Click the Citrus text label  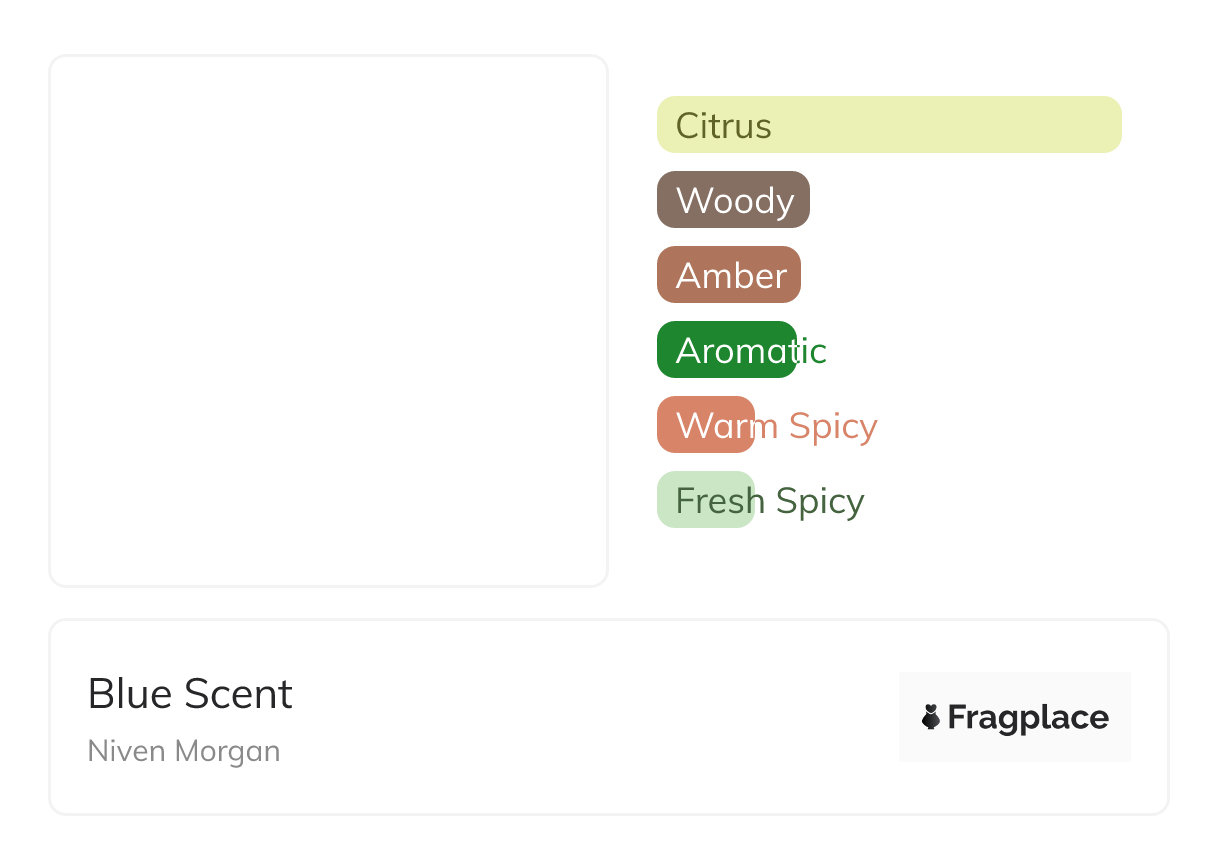(x=724, y=126)
